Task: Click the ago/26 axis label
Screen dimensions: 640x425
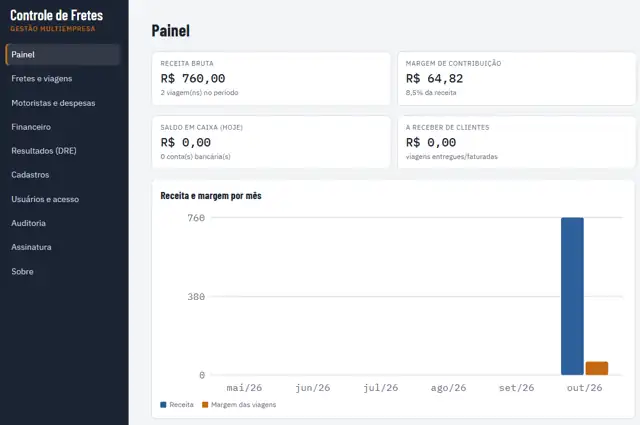Action: pyautogui.click(x=448, y=387)
